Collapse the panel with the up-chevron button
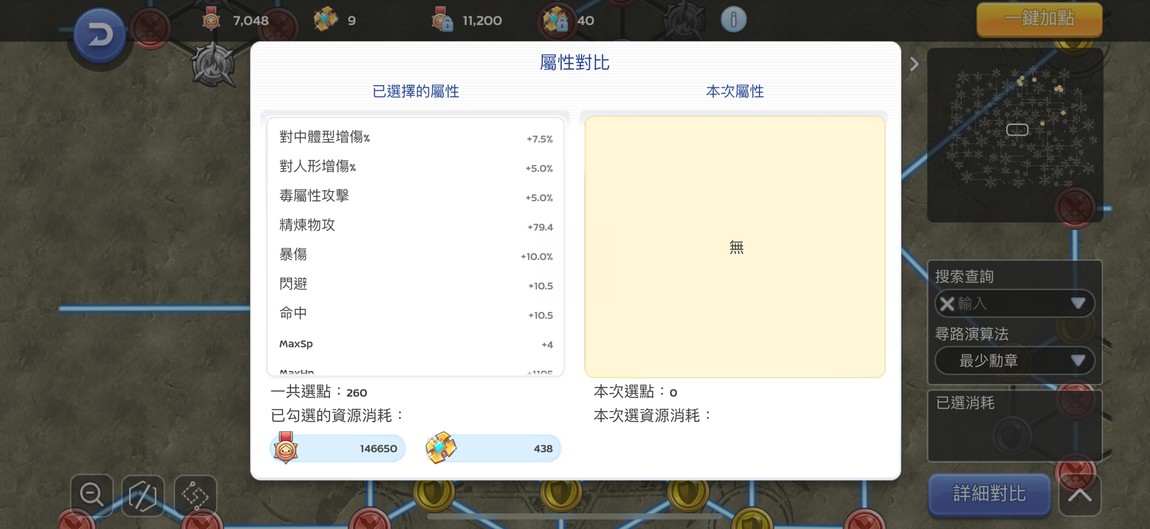Viewport: 1150px width, 529px height. pyautogui.click(x=1080, y=494)
